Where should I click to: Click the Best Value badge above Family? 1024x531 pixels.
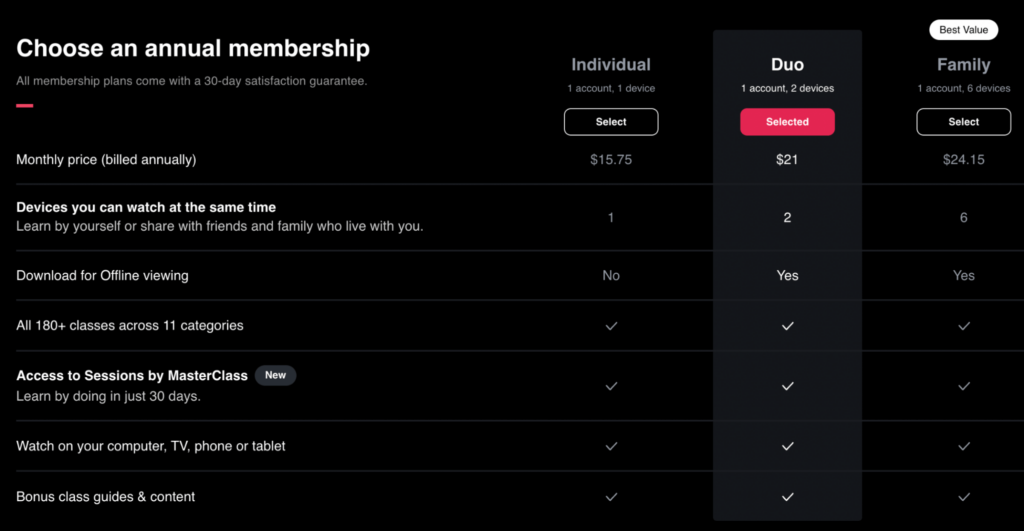[x=963, y=29]
